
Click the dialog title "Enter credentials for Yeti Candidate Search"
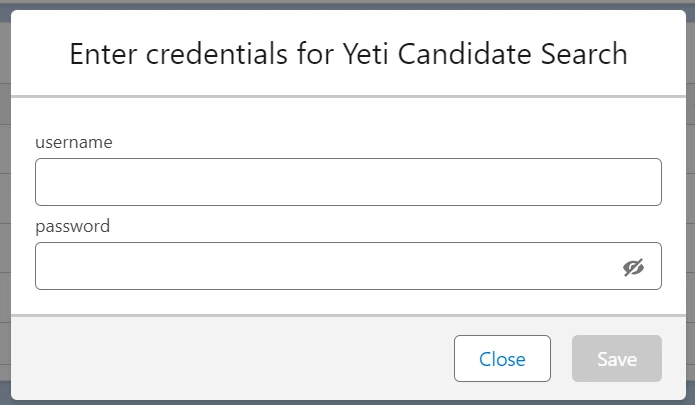[x=348, y=54]
